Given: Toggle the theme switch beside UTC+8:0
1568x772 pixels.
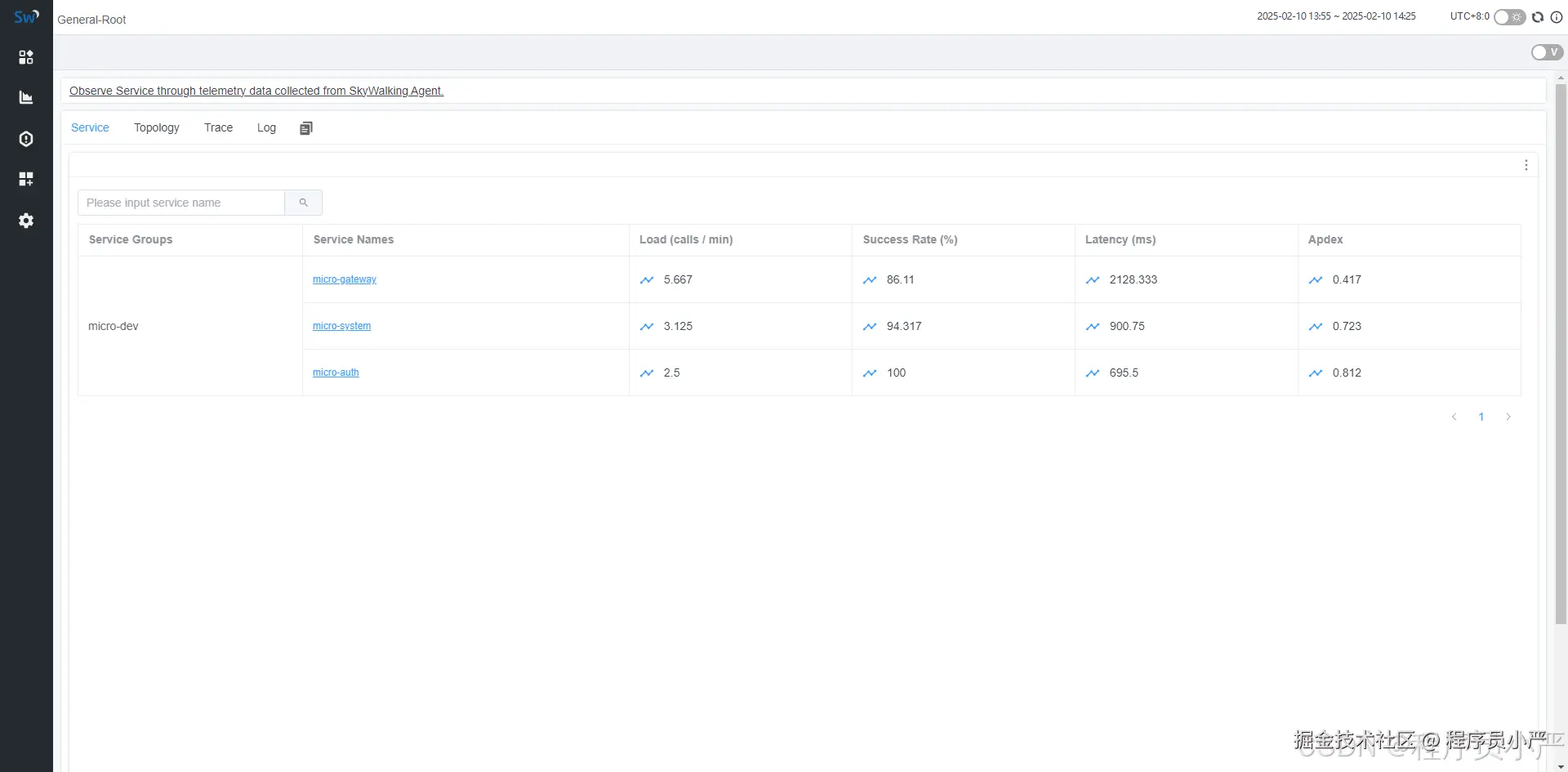Looking at the screenshot, I should coord(1510,17).
